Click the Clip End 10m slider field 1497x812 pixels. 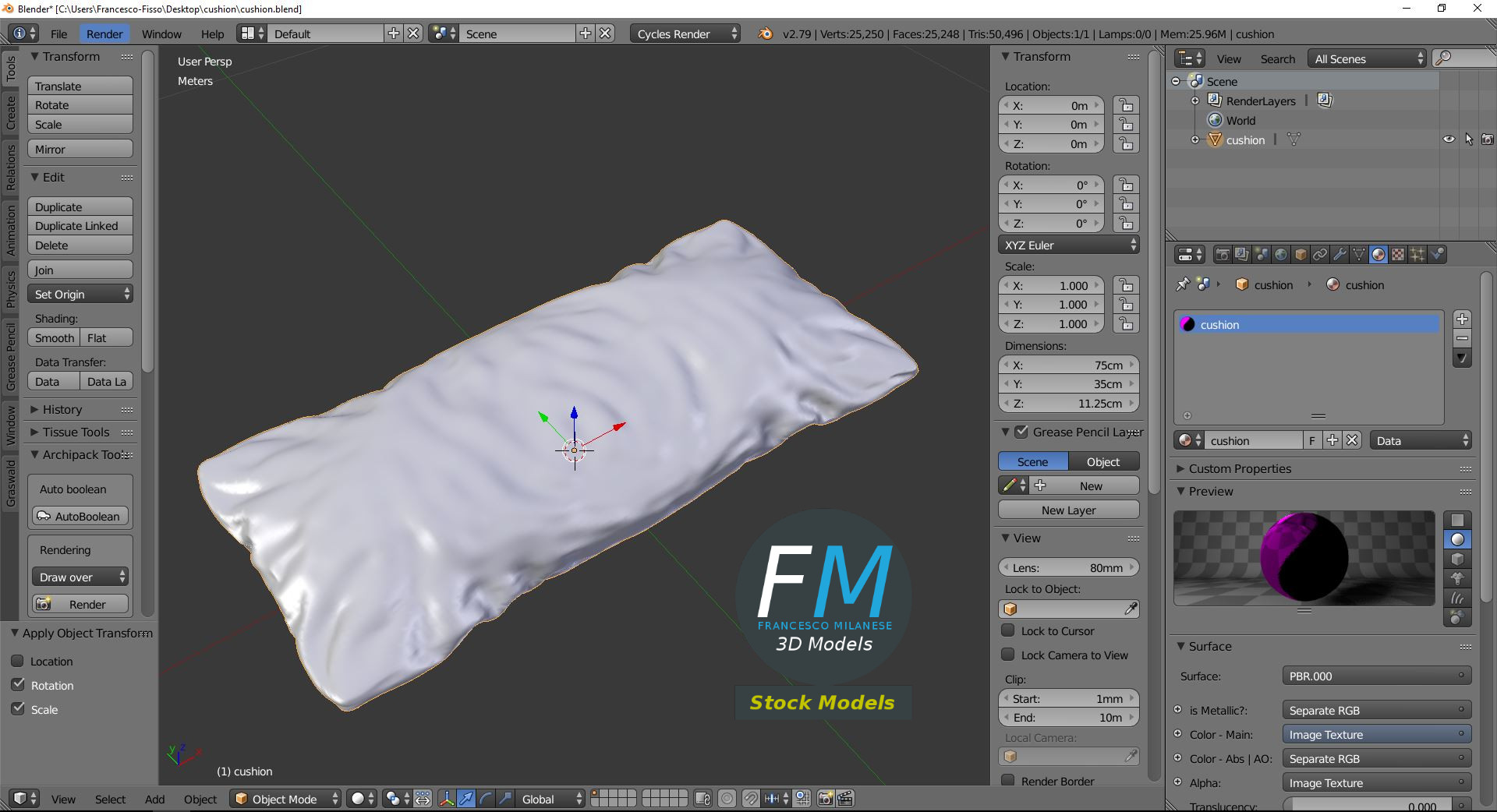[1069, 717]
